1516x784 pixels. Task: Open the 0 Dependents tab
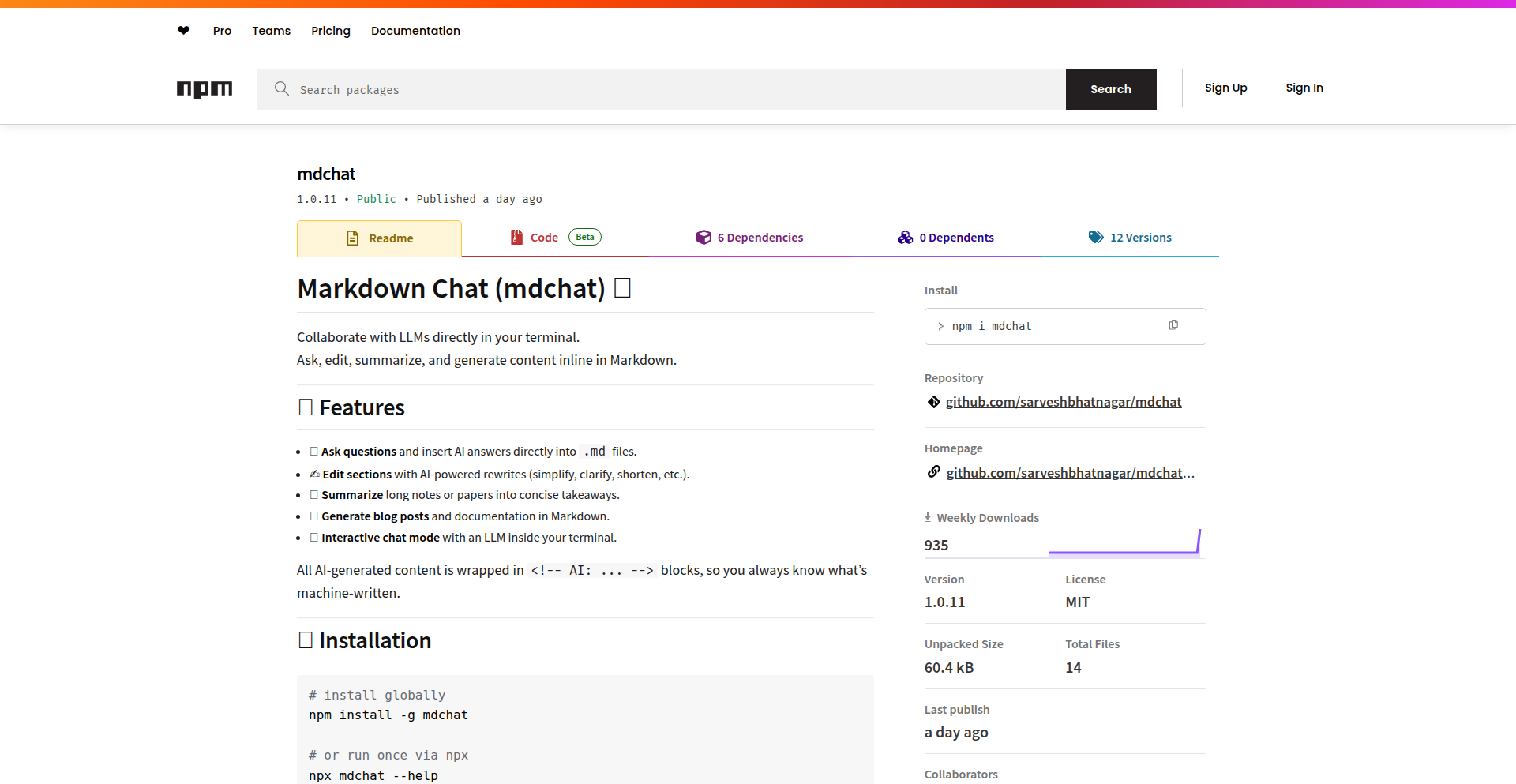(x=946, y=238)
